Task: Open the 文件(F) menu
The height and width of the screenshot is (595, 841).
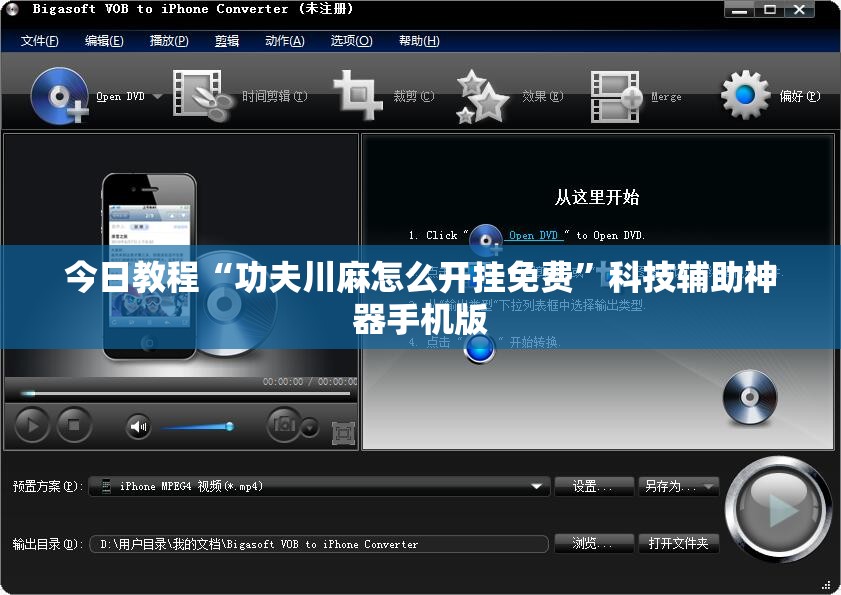Action: [x=39, y=41]
